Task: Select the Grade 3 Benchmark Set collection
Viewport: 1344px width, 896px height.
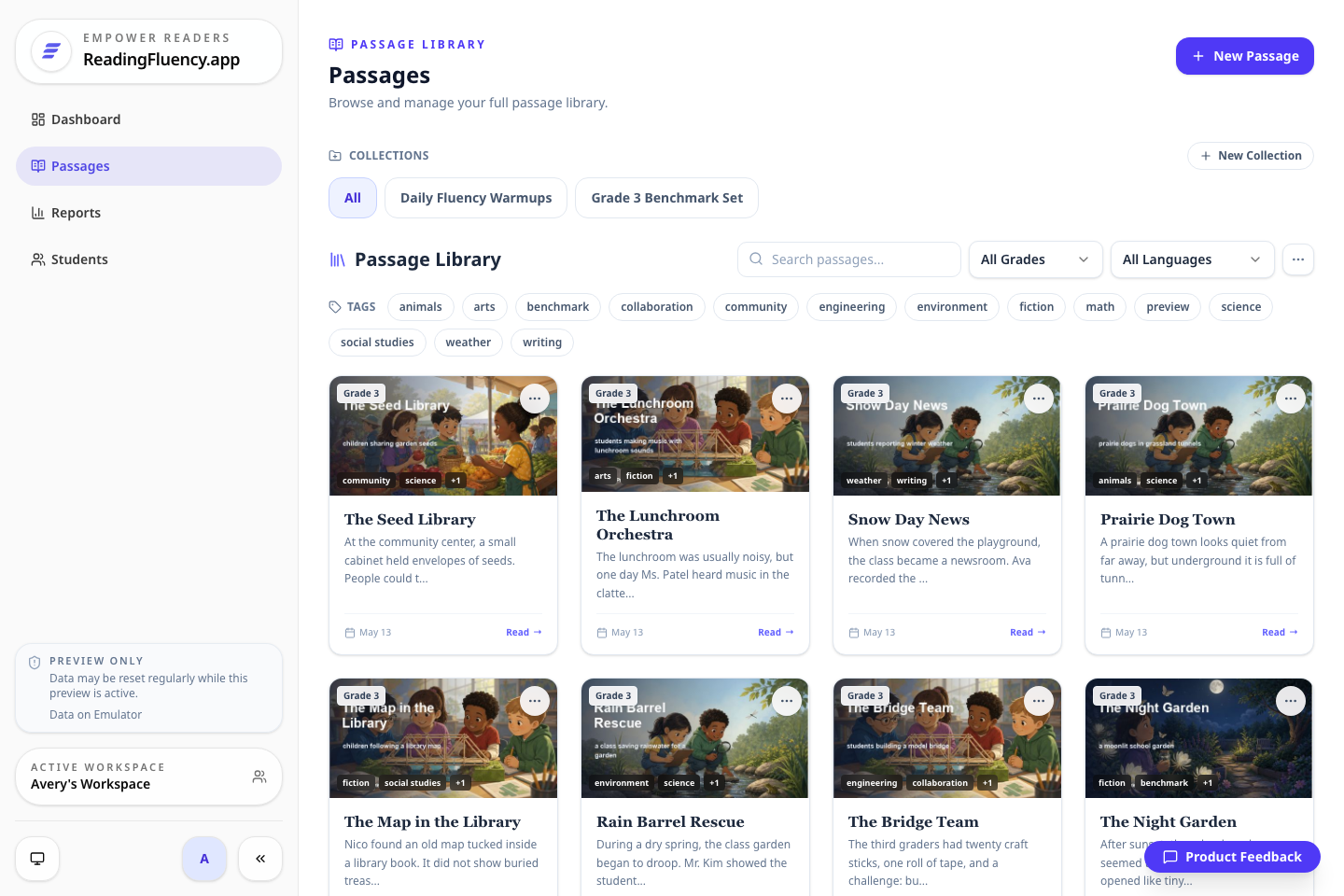Action: pos(667,198)
